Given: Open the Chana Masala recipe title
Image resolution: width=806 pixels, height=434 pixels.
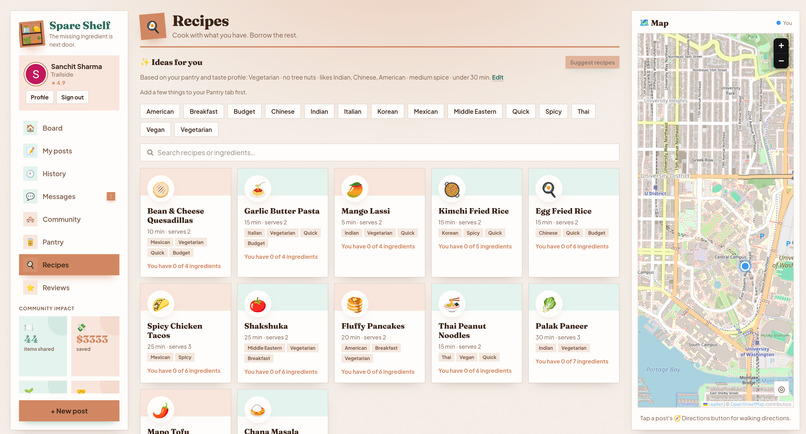Looking at the screenshot, I should (271, 430).
